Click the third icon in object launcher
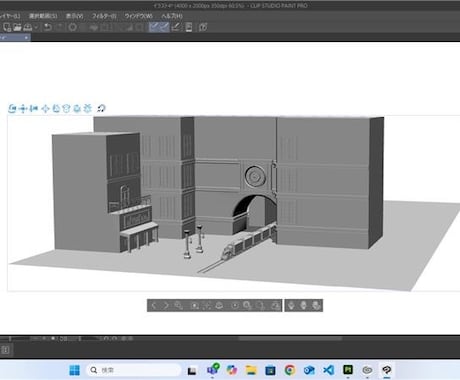This screenshot has width=460, height=380. point(178,305)
